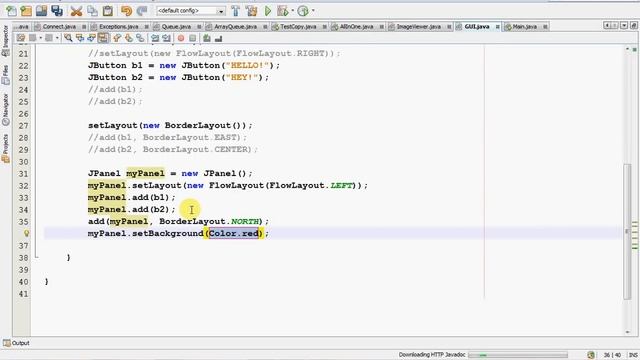Show the open documents list dropdown
Viewport: 640px width, 360px height.
(624, 26)
